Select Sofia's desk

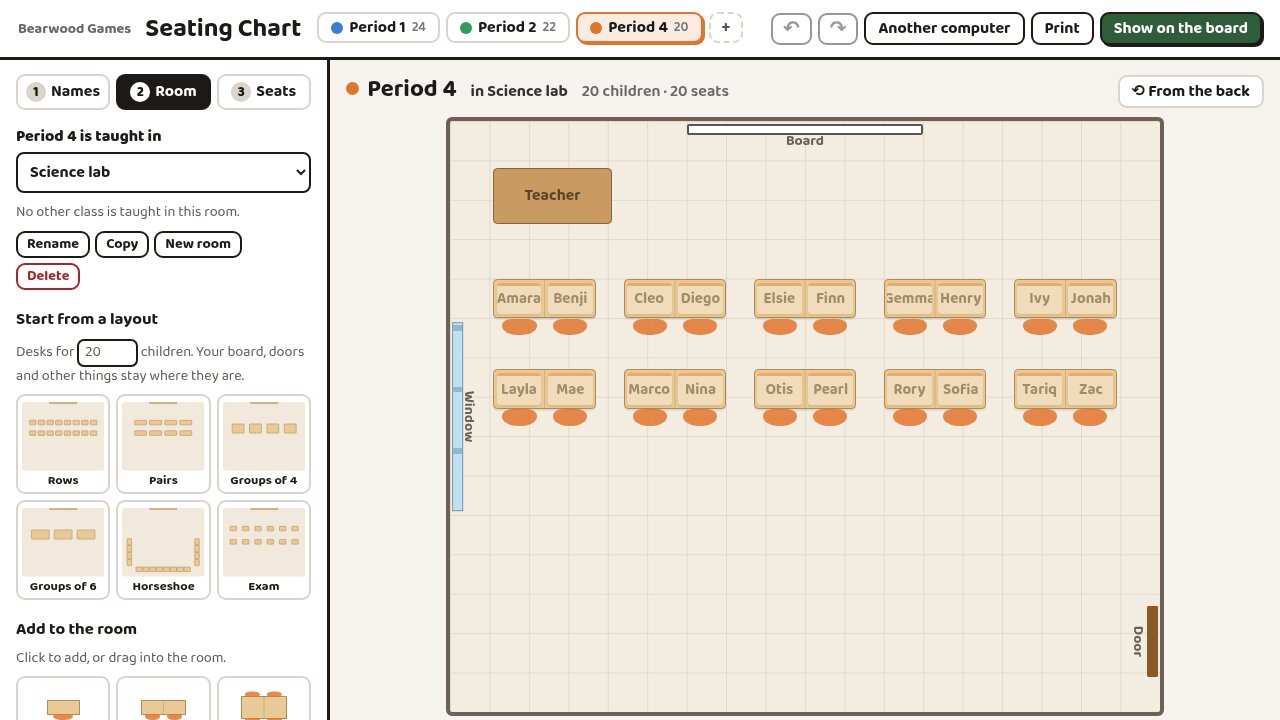tap(960, 389)
